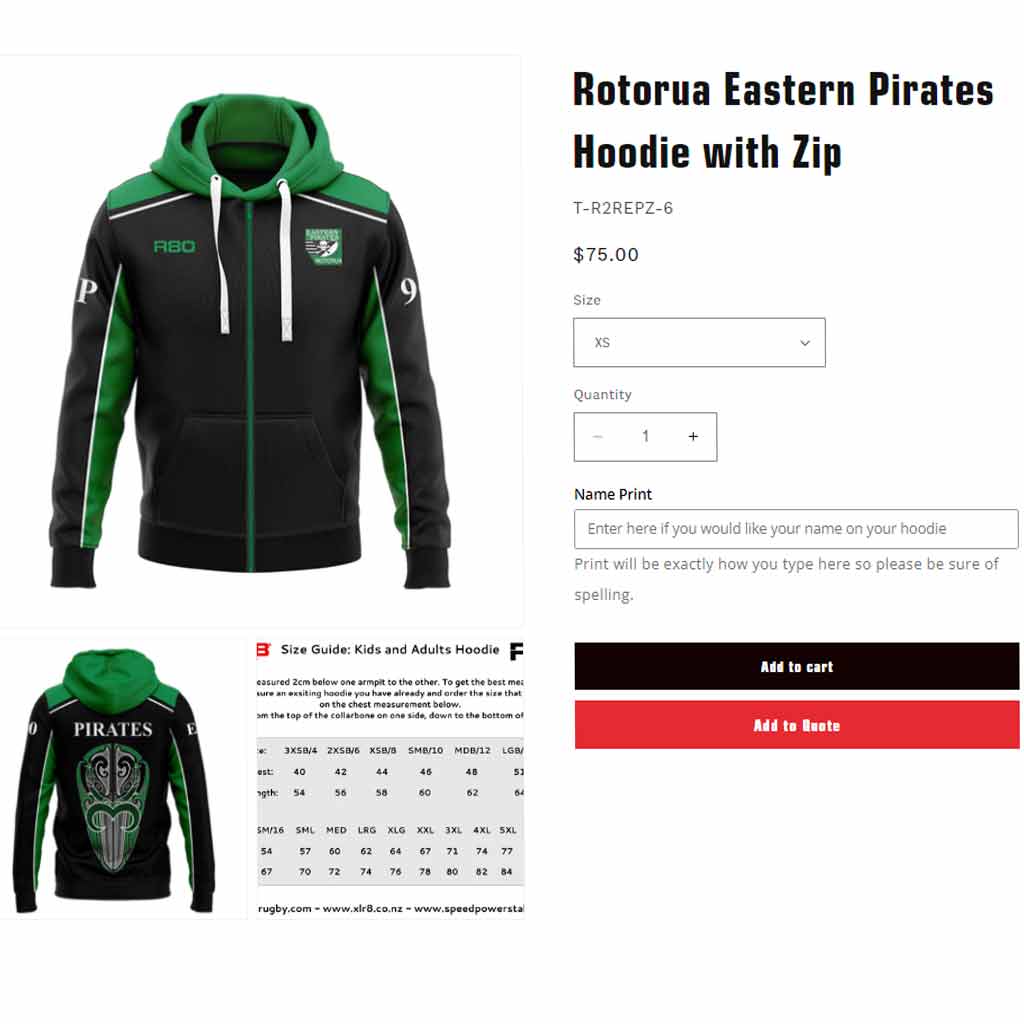Viewport: 1024px width, 1024px height.
Task: Click the R80 logo on hoodie front
Action: (174, 246)
